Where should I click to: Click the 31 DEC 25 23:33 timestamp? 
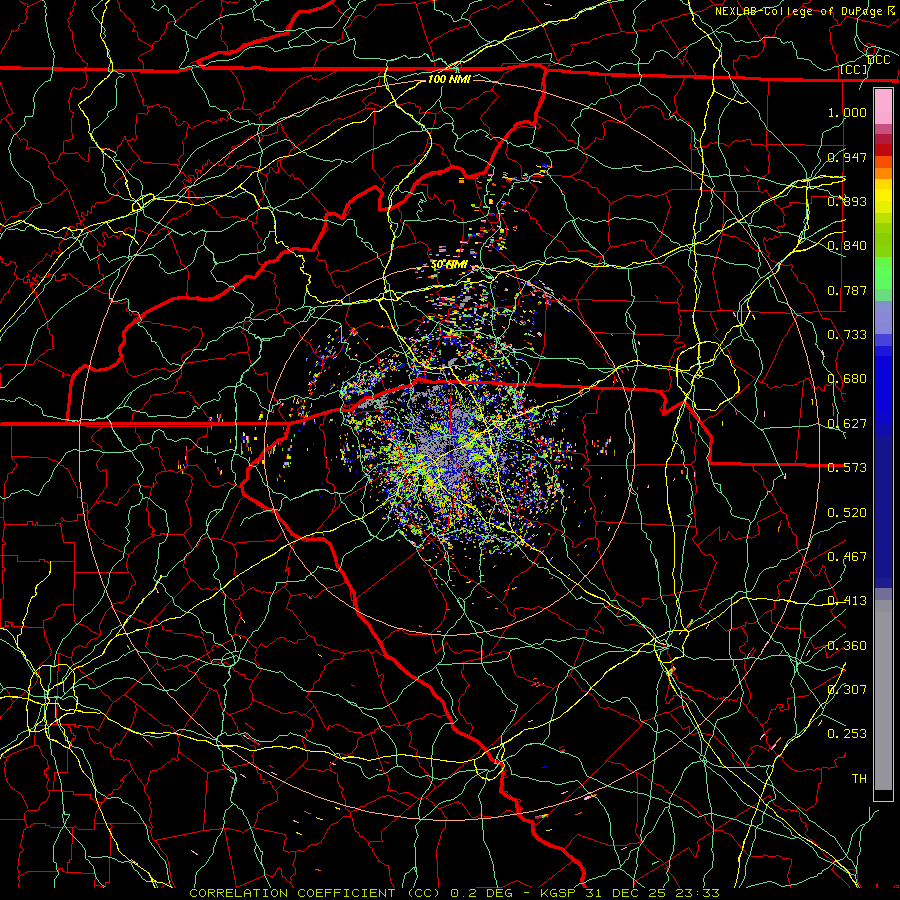point(653,893)
